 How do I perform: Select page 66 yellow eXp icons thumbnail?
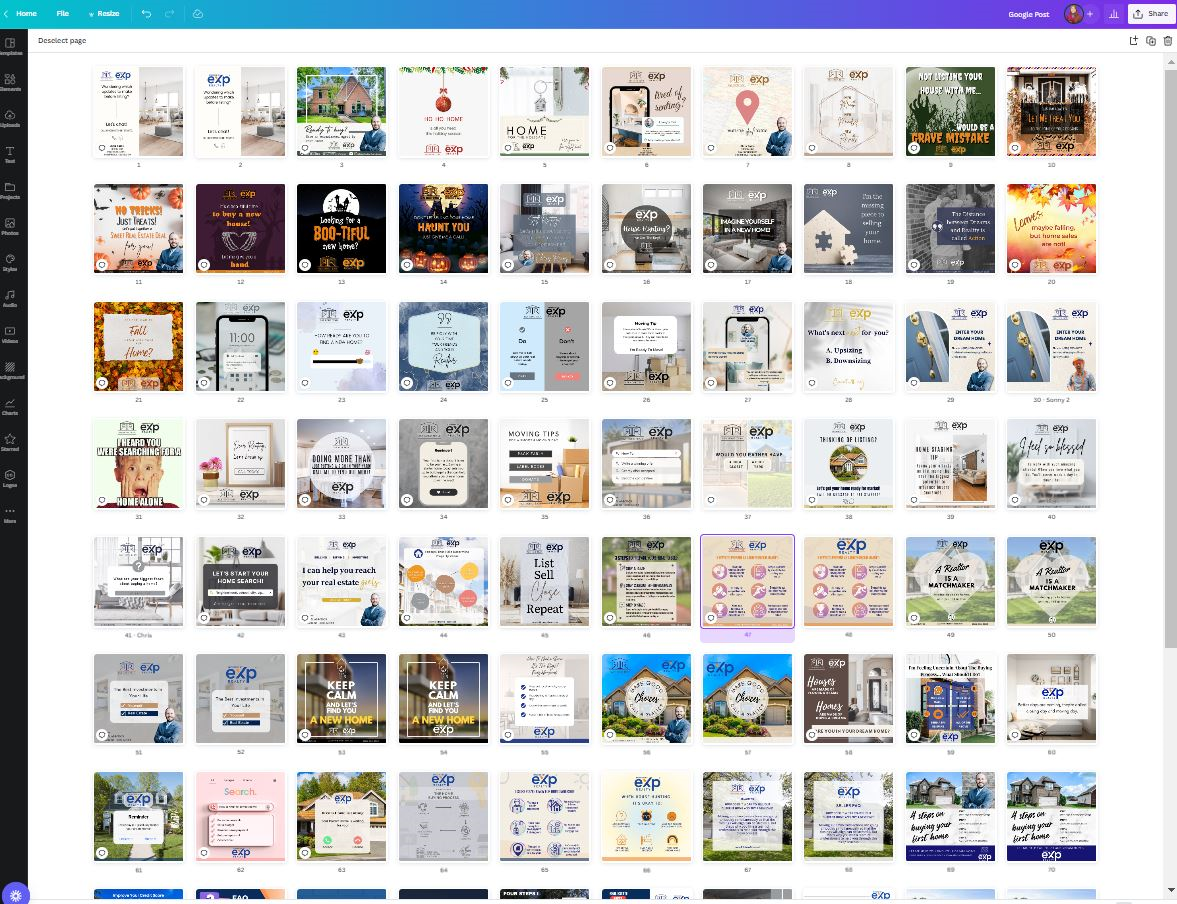pos(646,816)
